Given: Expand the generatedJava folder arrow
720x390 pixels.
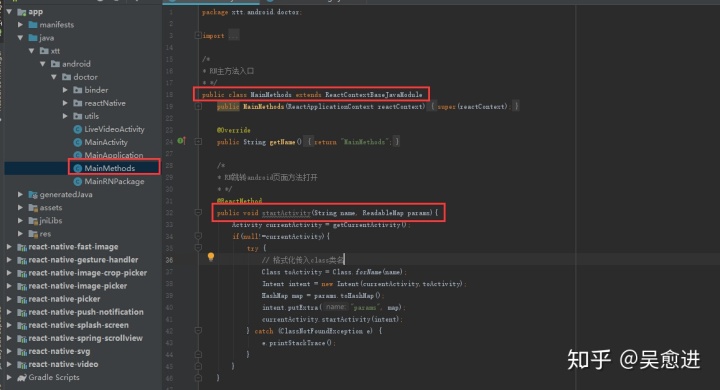Looking at the screenshot, I should click(x=20, y=195).
